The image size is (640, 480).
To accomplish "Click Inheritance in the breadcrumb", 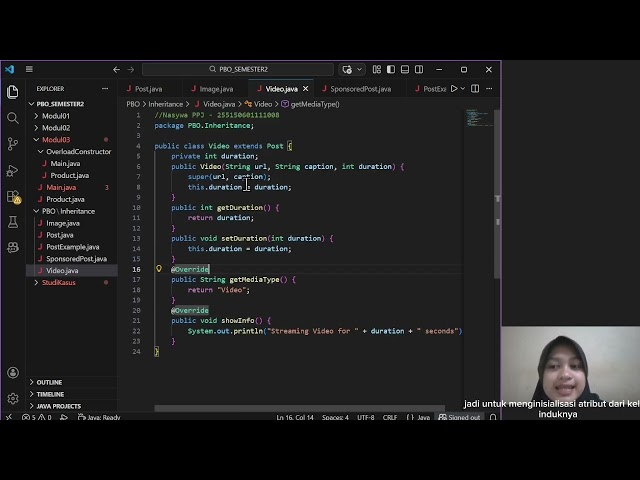I will pos(165,104).
